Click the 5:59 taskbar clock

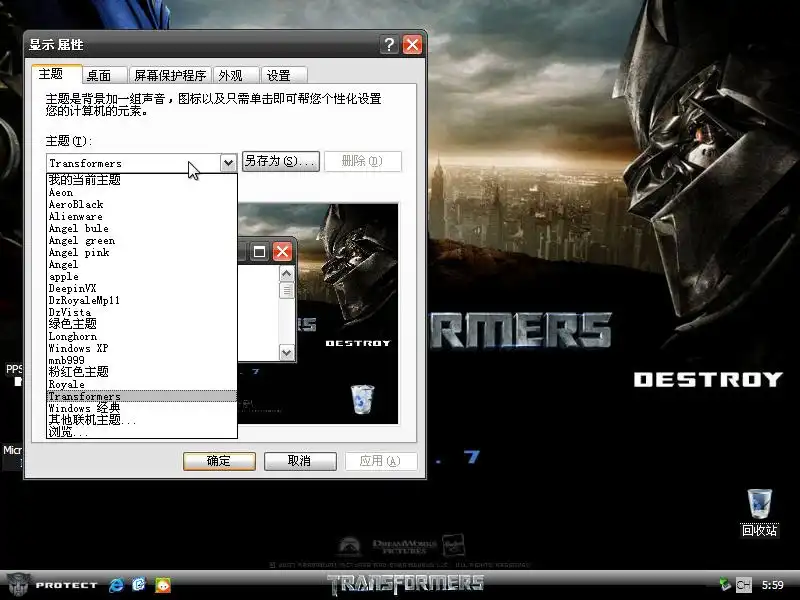[772, 585]
